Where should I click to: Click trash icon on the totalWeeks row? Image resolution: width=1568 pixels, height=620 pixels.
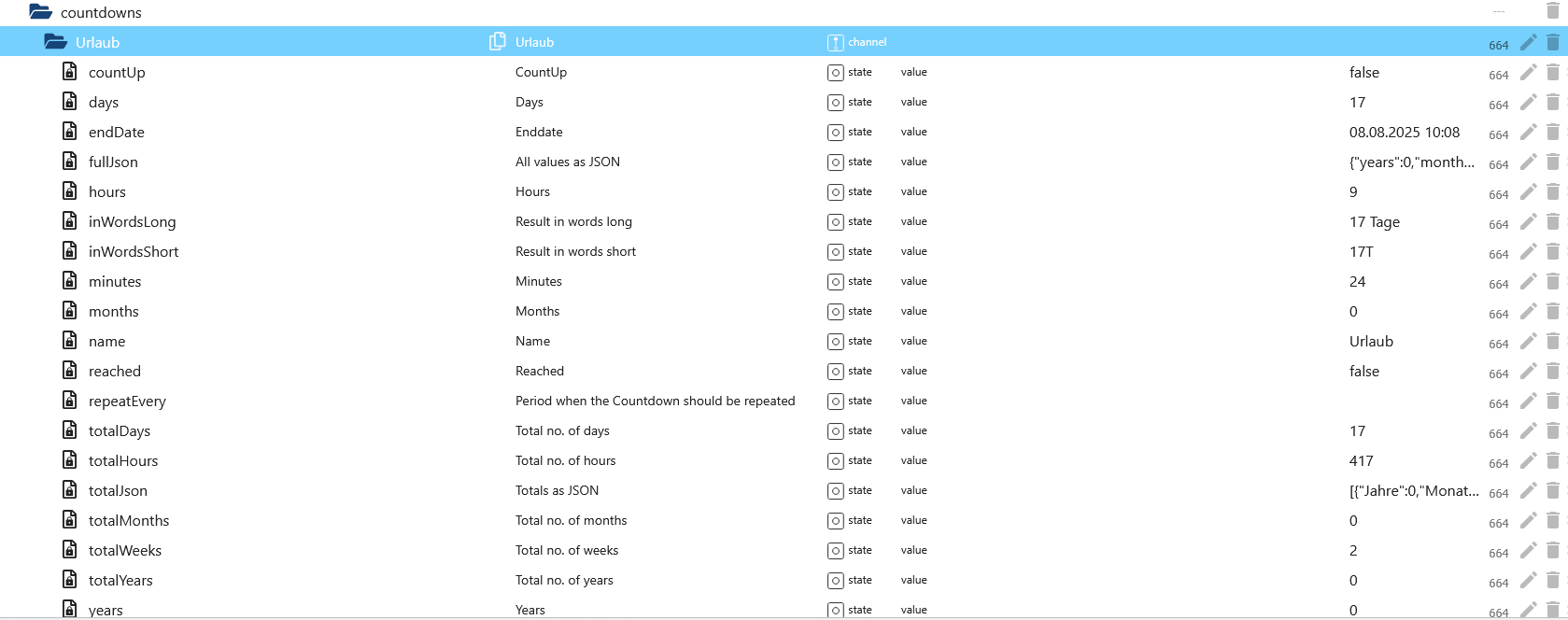(x=1552, y=550)
